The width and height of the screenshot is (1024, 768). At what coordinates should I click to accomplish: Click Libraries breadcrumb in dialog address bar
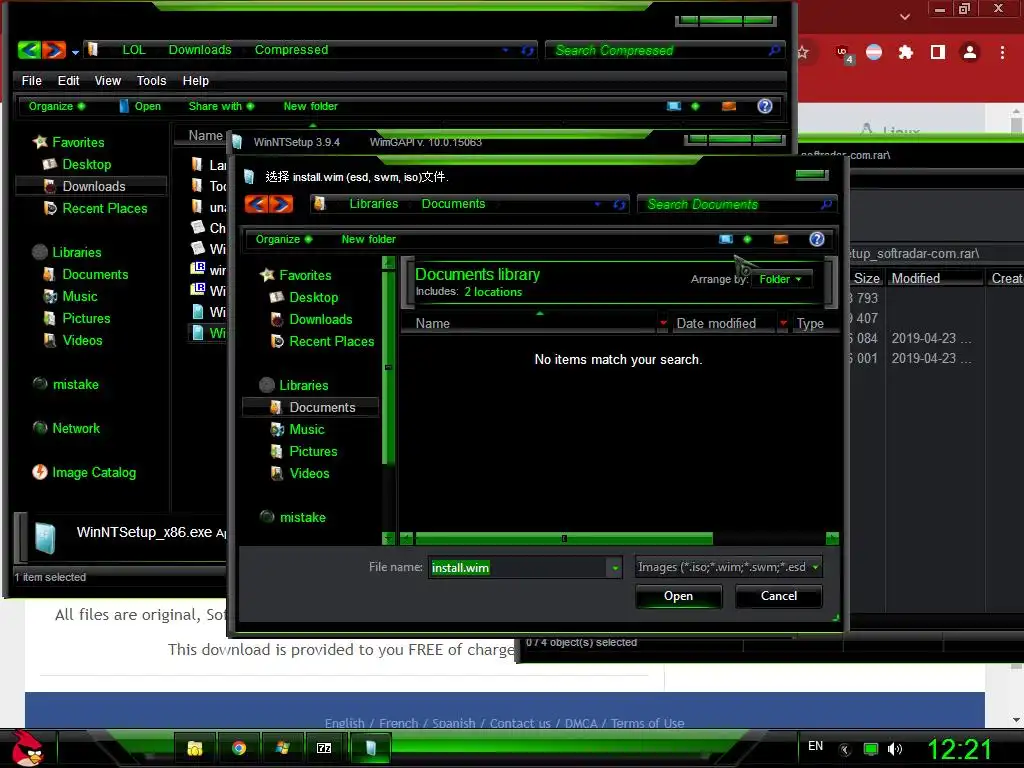pyautogui.click(x=374, y=204)
